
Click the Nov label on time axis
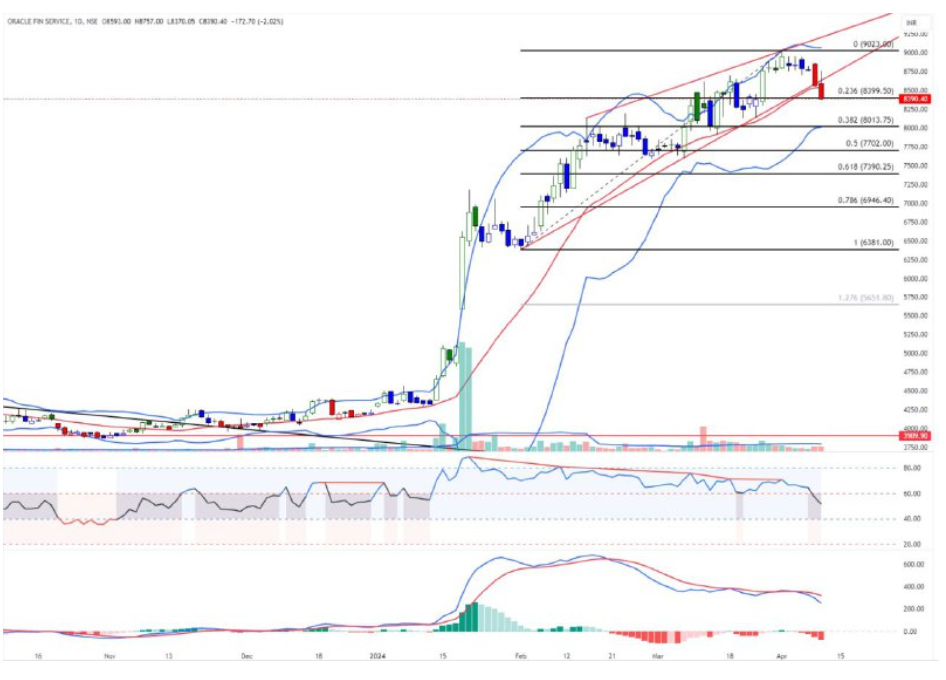click(x=110, y=657)
